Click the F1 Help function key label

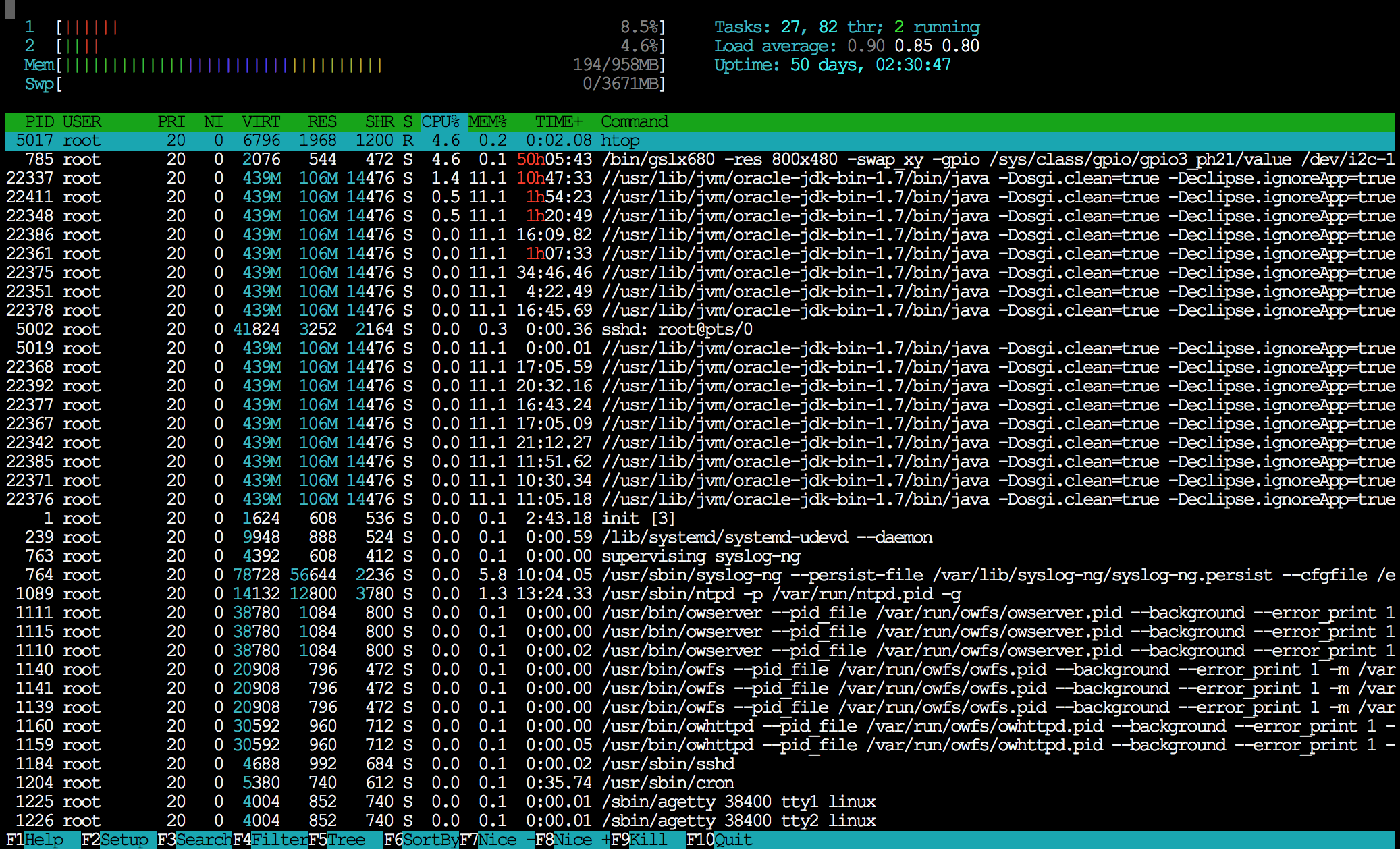tap(43, 840)
